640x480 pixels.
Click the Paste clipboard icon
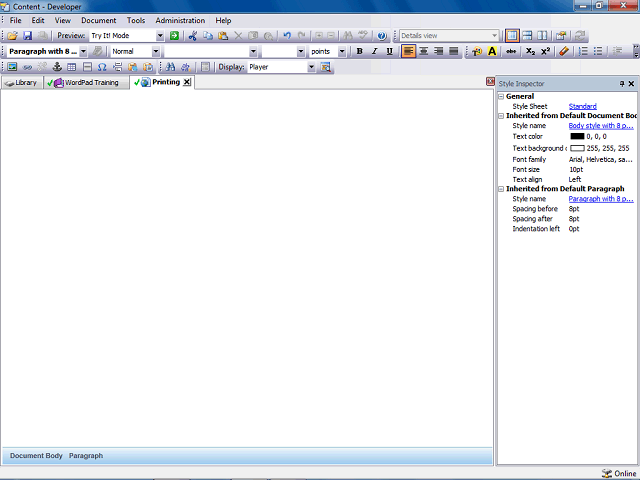tap(223, 36)
